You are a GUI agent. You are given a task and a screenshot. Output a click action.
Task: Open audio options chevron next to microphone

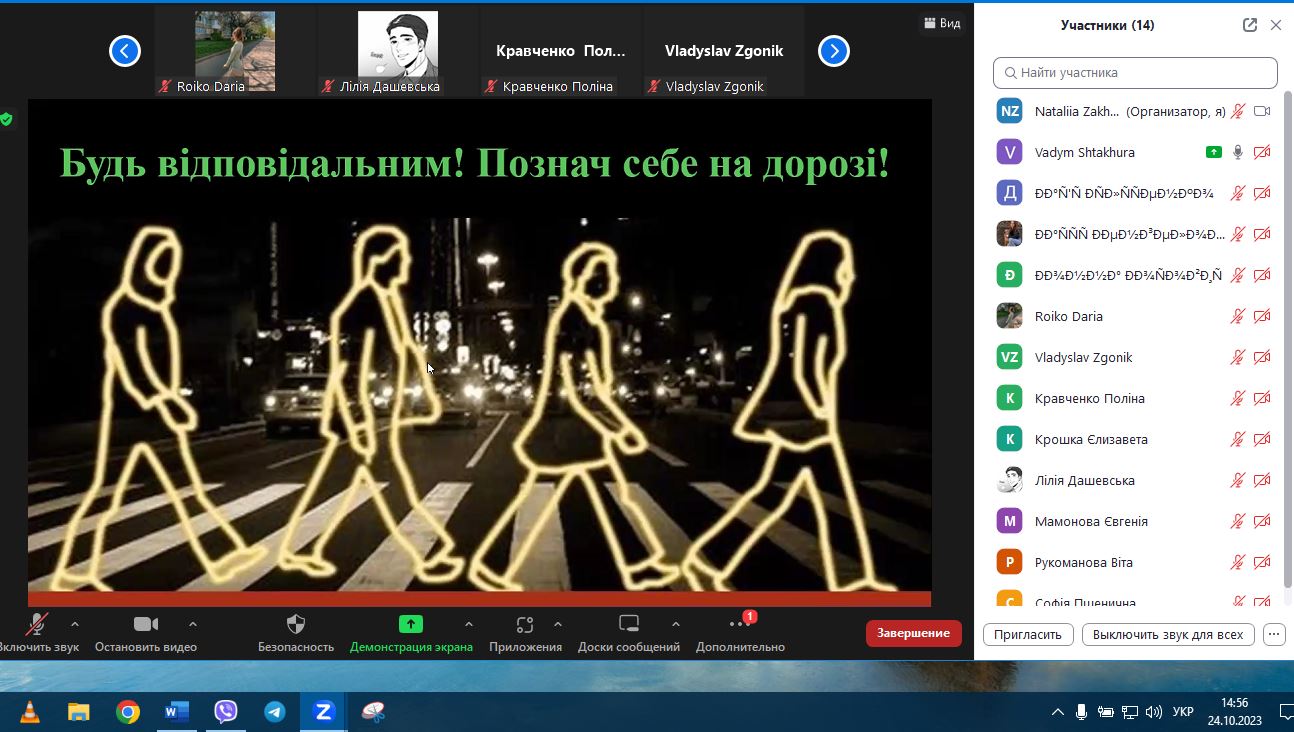(75, 624)
